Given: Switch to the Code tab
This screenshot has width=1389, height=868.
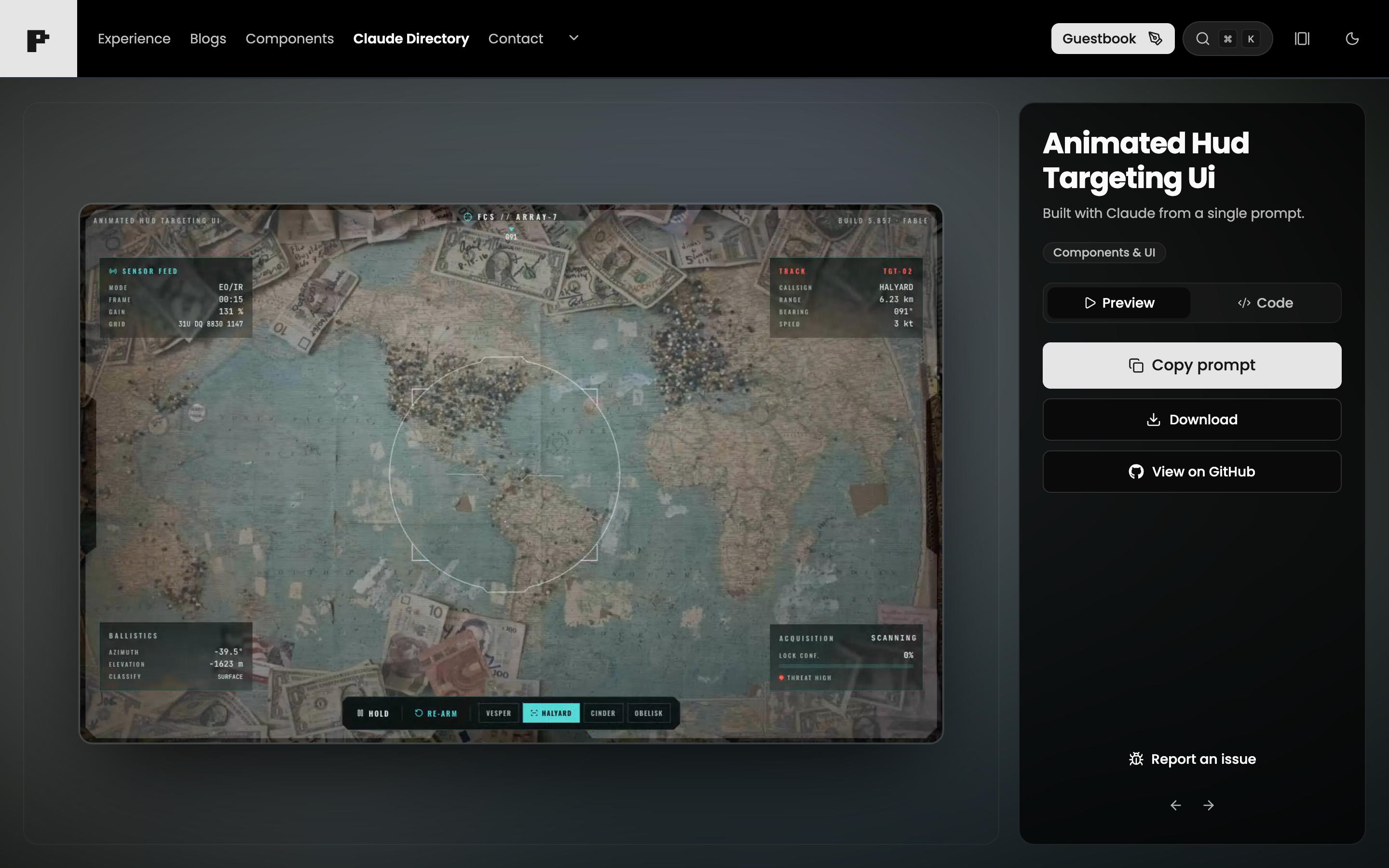Looking at the screenshot, I should pyautogui.click(x=1265, y=302).
